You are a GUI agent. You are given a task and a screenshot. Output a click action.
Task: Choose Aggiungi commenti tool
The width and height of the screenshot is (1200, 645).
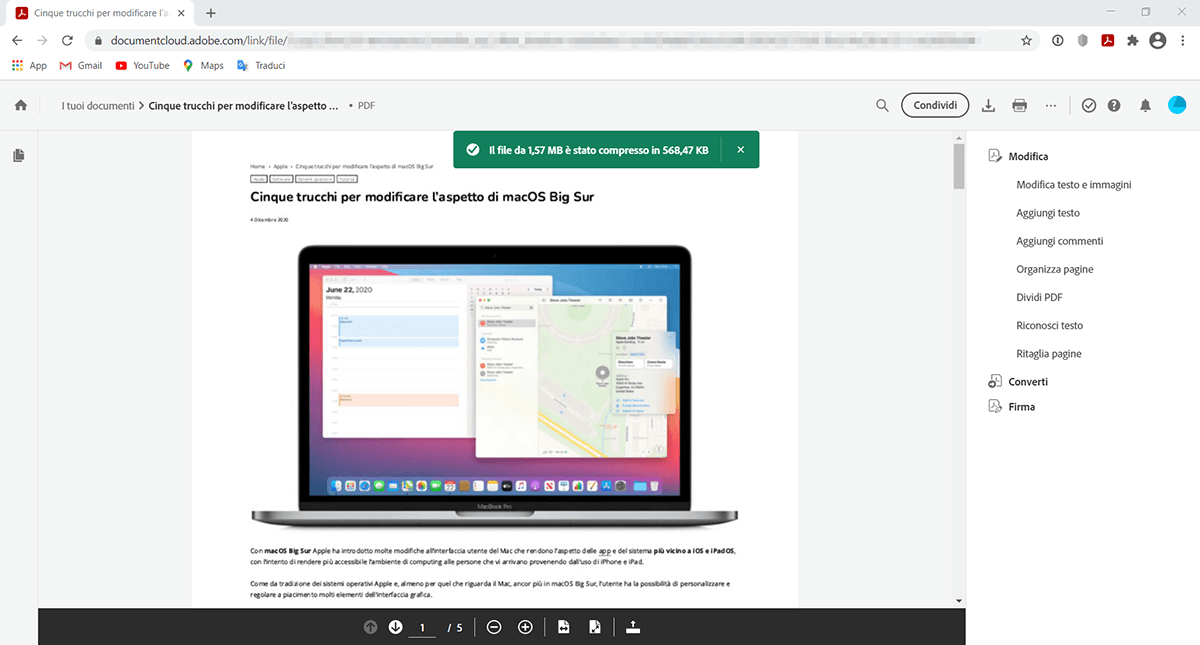pos(1060,241)
